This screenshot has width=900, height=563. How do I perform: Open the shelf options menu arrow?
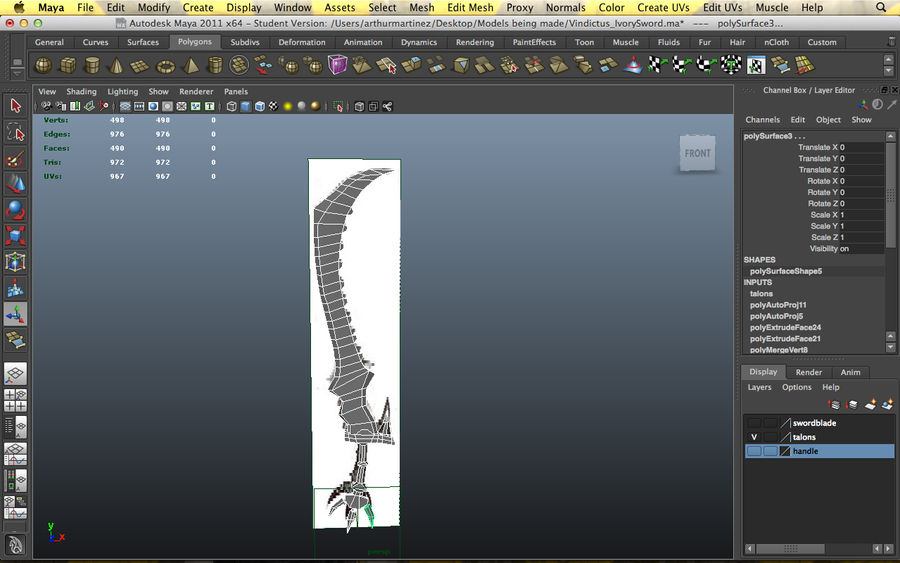(x=17, y=74)
